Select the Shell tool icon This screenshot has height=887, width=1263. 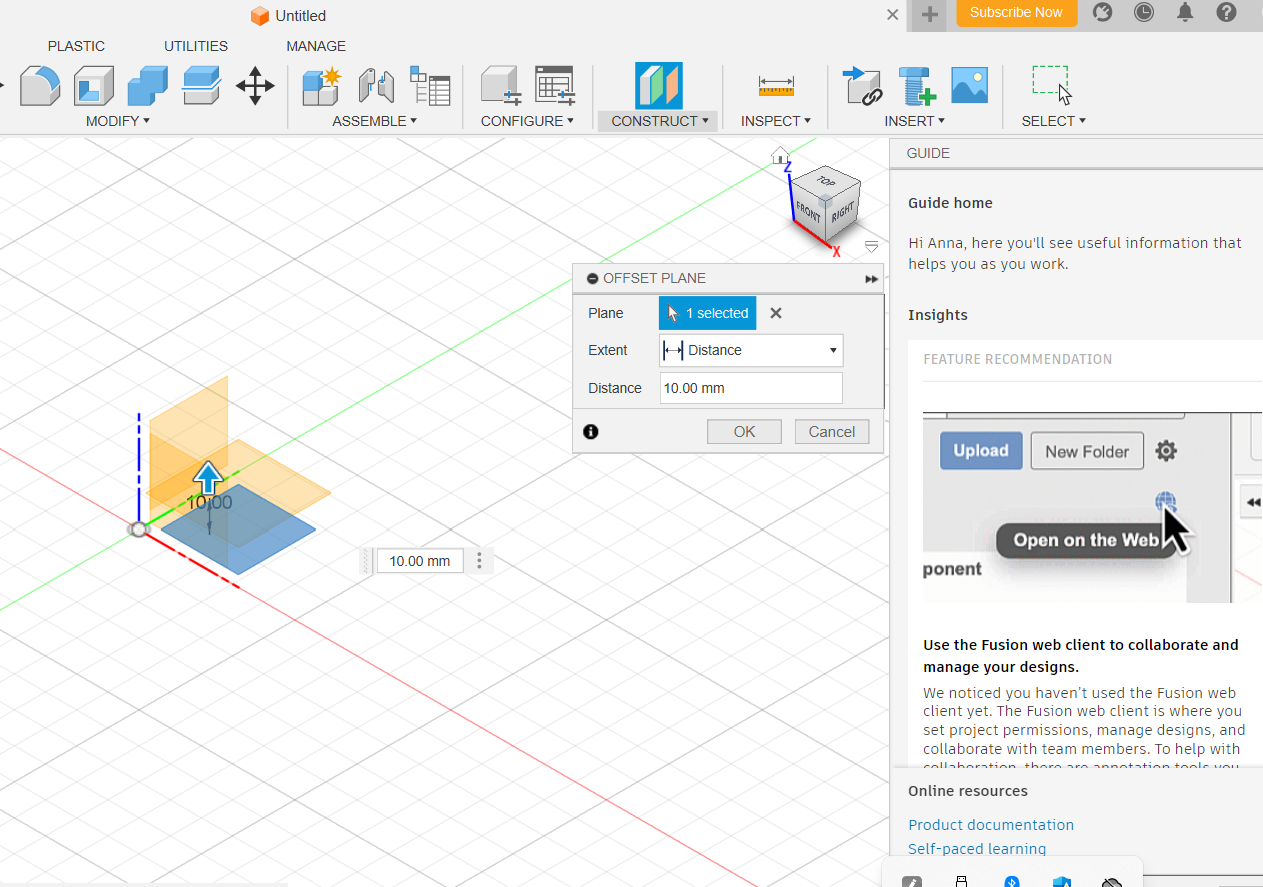pos(93,86)
